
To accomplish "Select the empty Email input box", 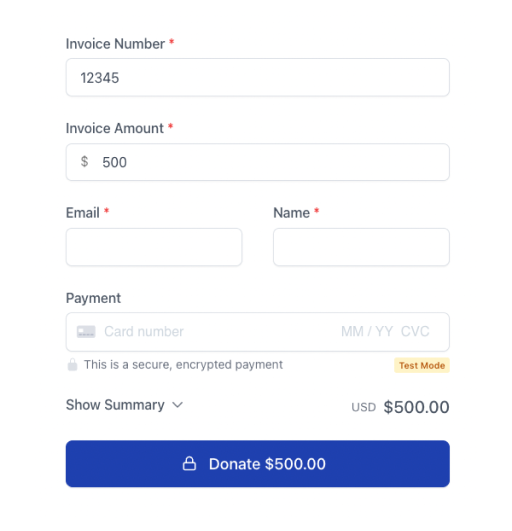I will [x=154, y=247].
